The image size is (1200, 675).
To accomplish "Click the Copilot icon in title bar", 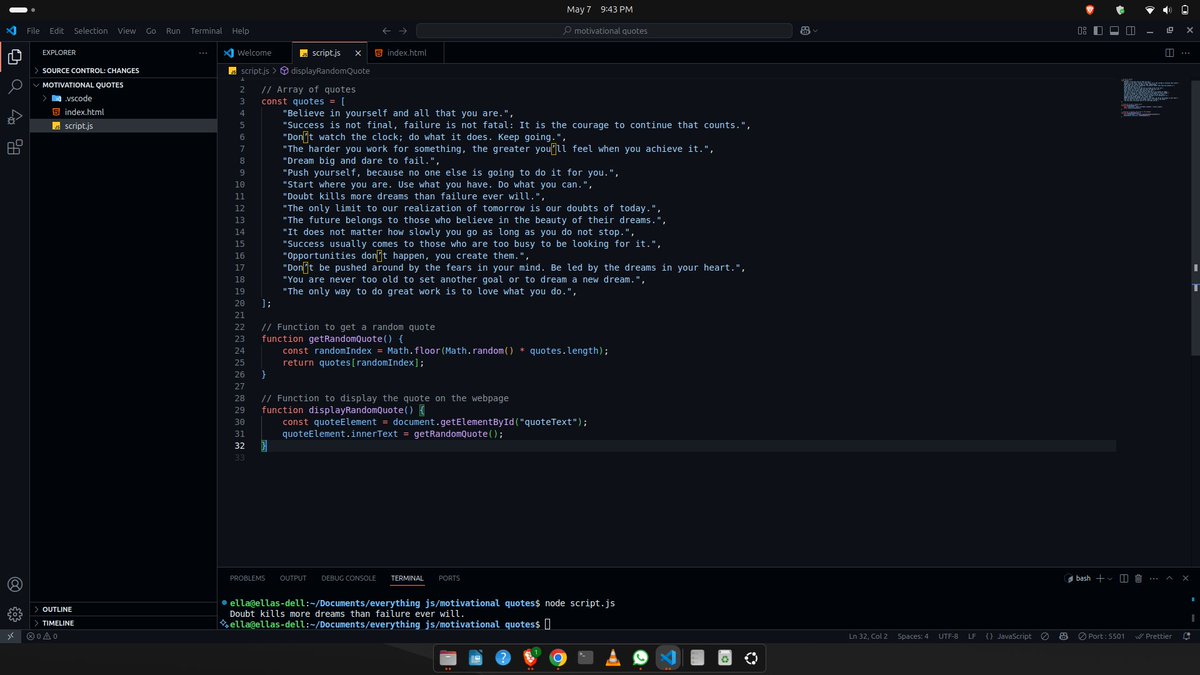I will [803, 31].
